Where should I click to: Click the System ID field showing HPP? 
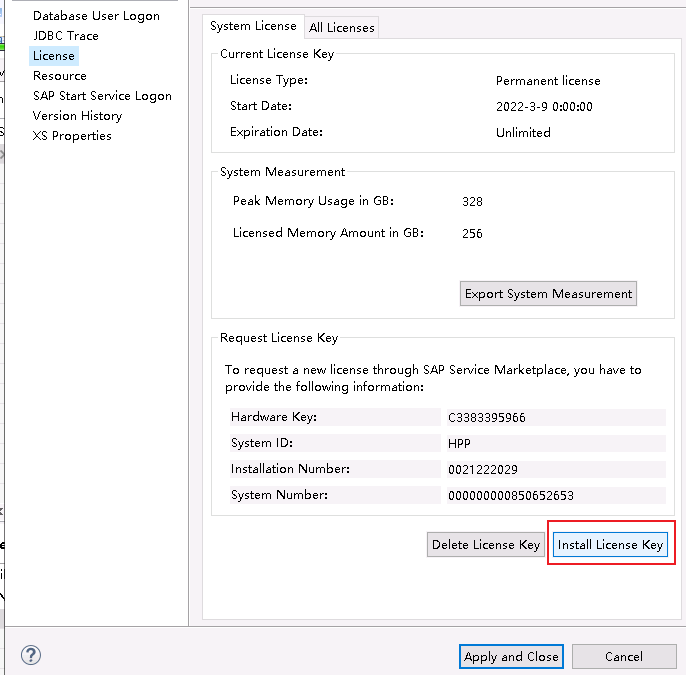(555, 443)
